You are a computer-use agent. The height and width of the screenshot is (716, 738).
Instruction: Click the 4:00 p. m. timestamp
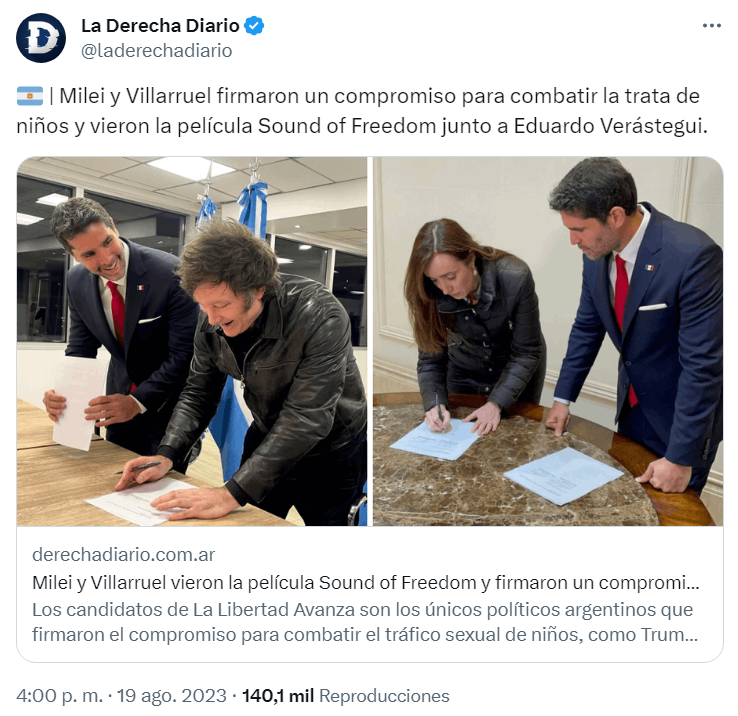(x=59, y=696)
